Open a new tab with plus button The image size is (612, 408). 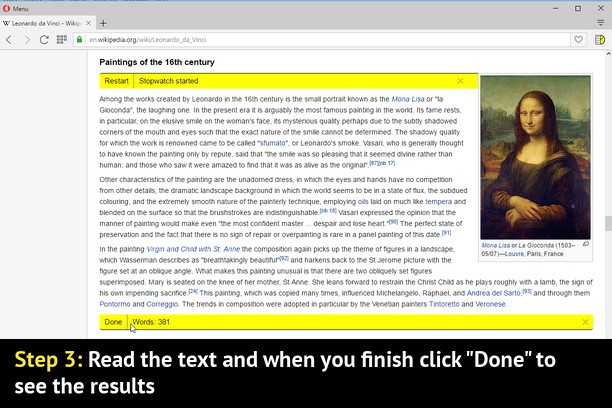tap(103, 22)
